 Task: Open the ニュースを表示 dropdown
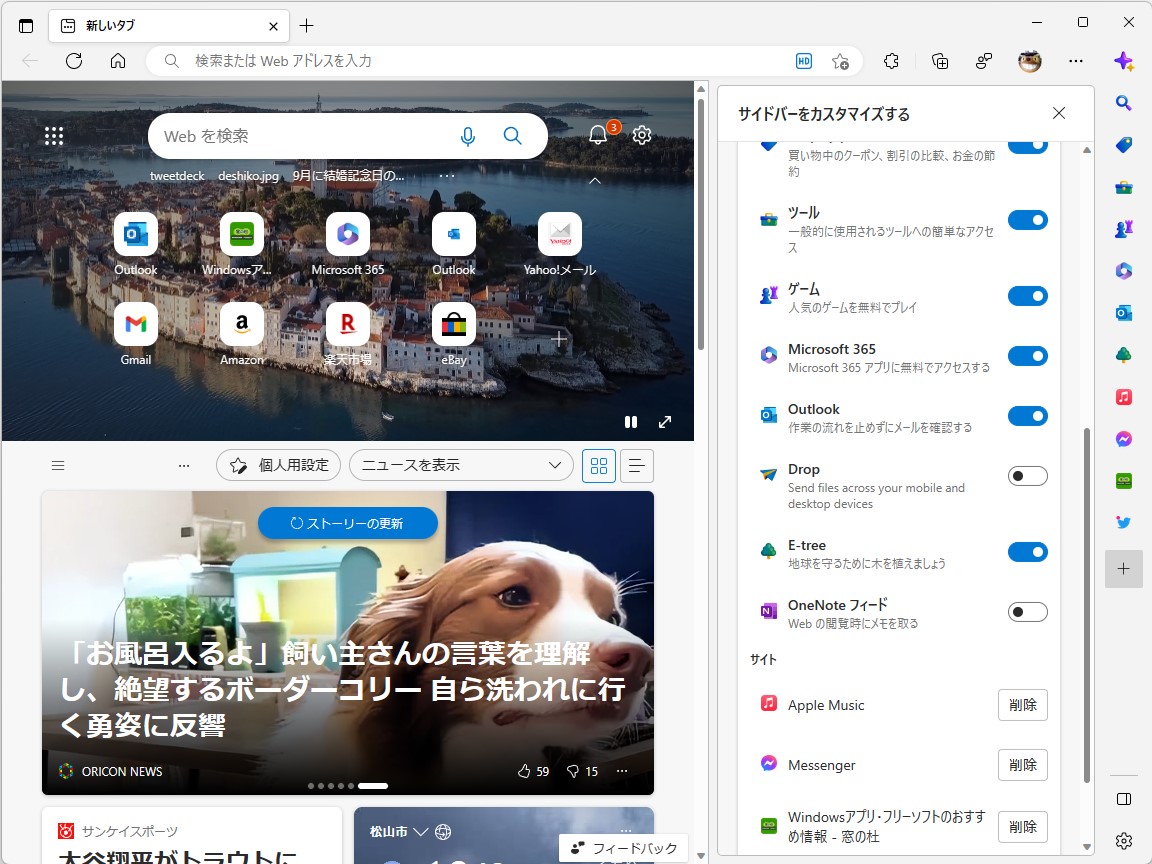[x=460, y=465]
